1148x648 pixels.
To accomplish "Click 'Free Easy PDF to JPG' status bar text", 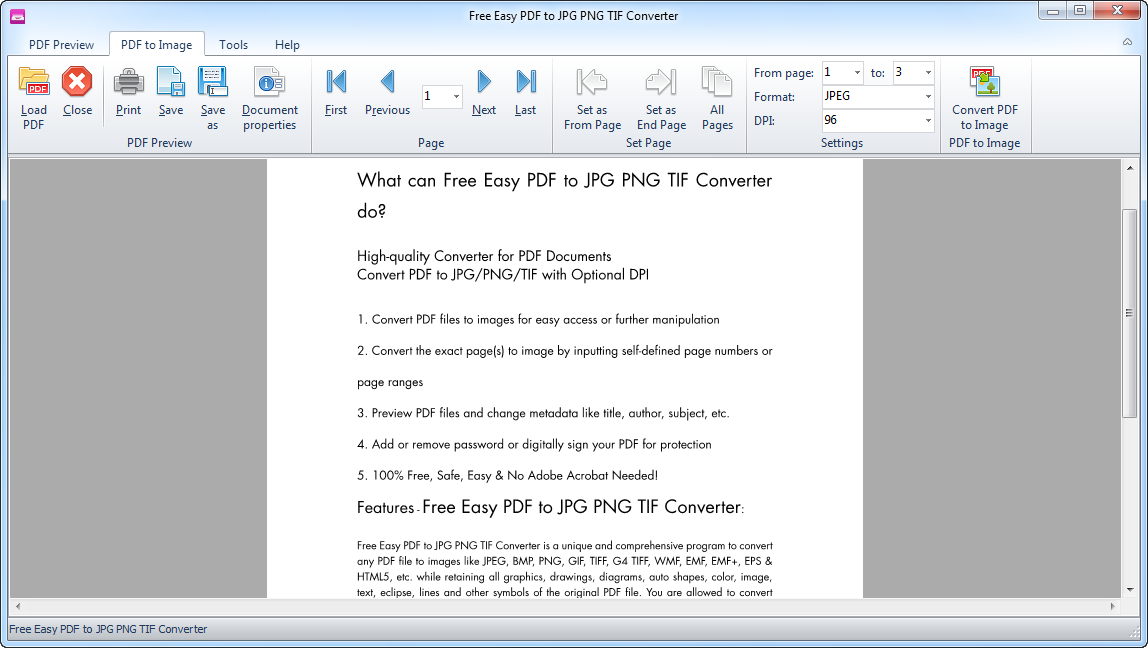I will pyautogui.click(x=108, y=629).
